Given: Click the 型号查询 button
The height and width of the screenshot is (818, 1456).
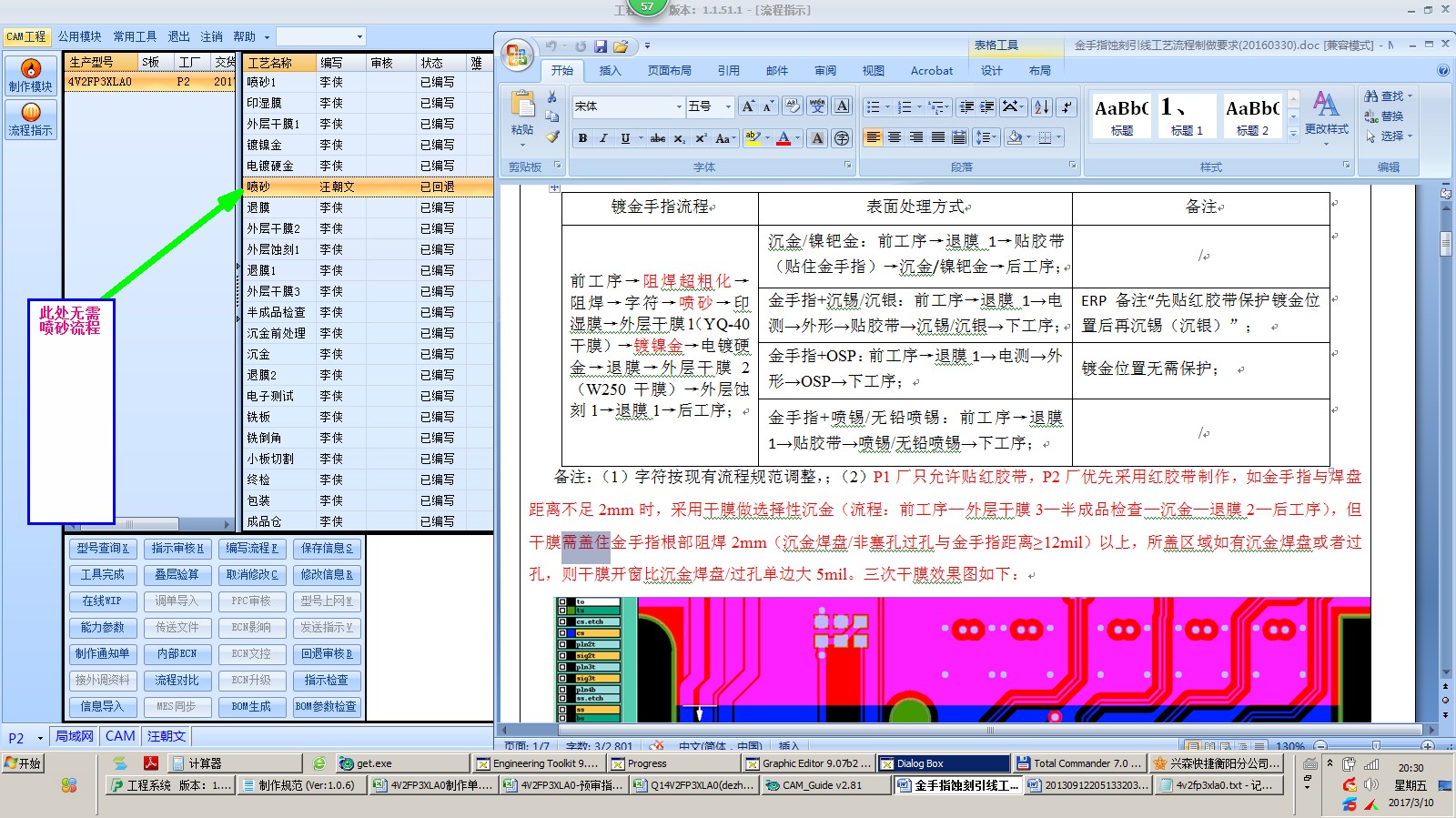Looking at the screenshot, I should pyautogui.click(x=103, y=549).
